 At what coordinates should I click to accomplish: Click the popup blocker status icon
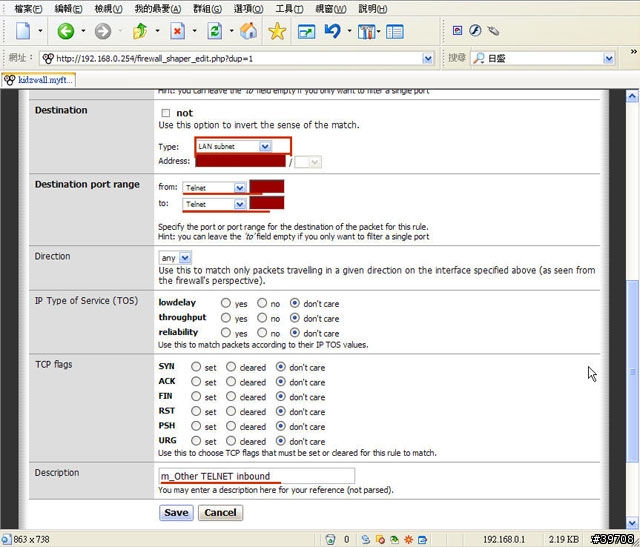point(380,539)
